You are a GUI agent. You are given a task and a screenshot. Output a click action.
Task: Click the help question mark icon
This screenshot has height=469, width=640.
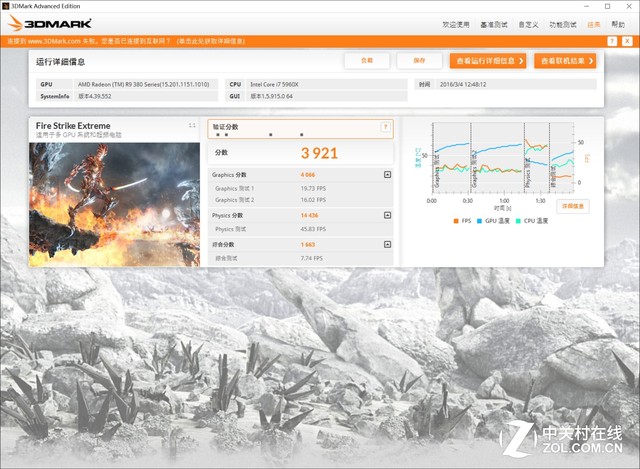[385, 127]
